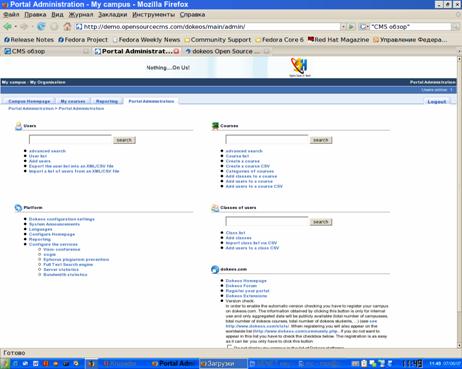The image size is (462, 369).
Task: Click the Stop loading icon
Action: click(54, 27)
